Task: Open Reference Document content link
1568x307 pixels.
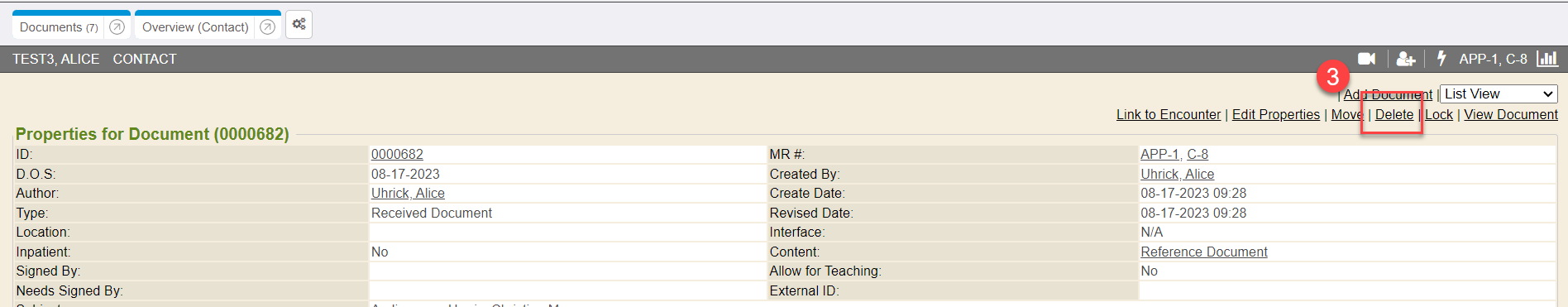Action: coord(1203,252)
